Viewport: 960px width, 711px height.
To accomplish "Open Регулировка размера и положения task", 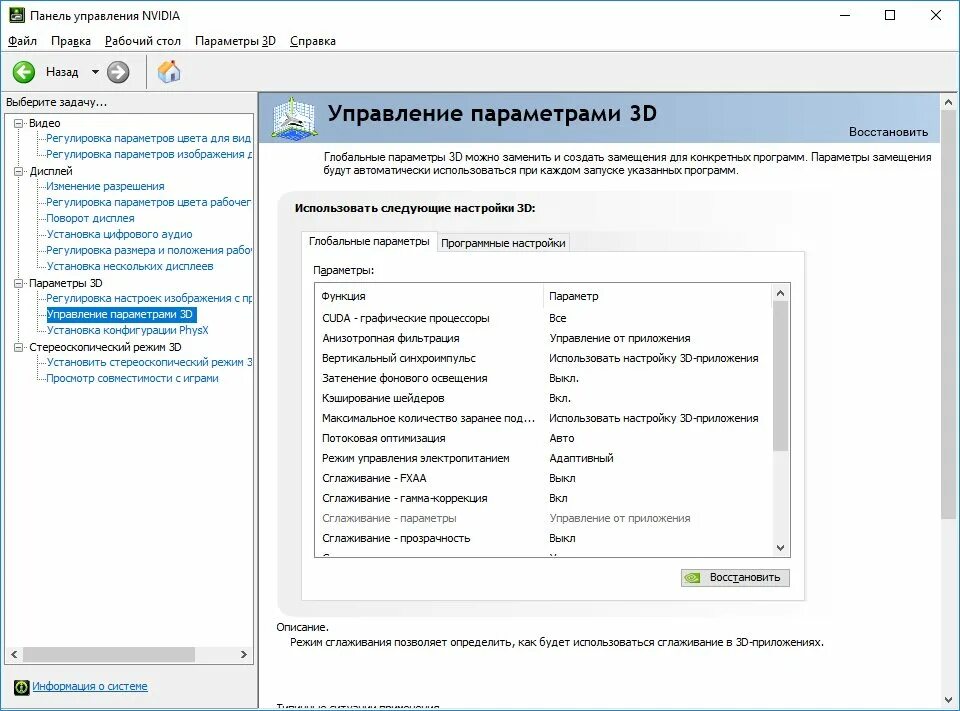I will pos(149,250).
